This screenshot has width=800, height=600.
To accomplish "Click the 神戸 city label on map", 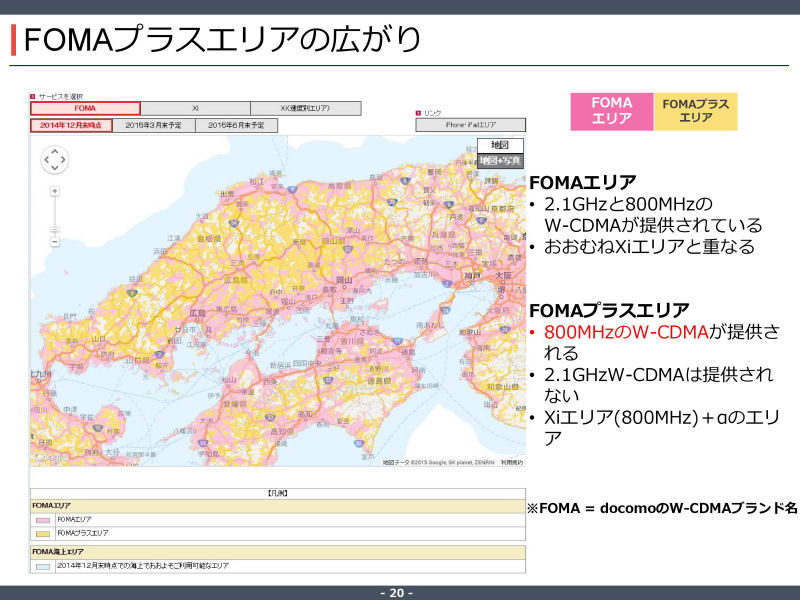I will 473,276.
